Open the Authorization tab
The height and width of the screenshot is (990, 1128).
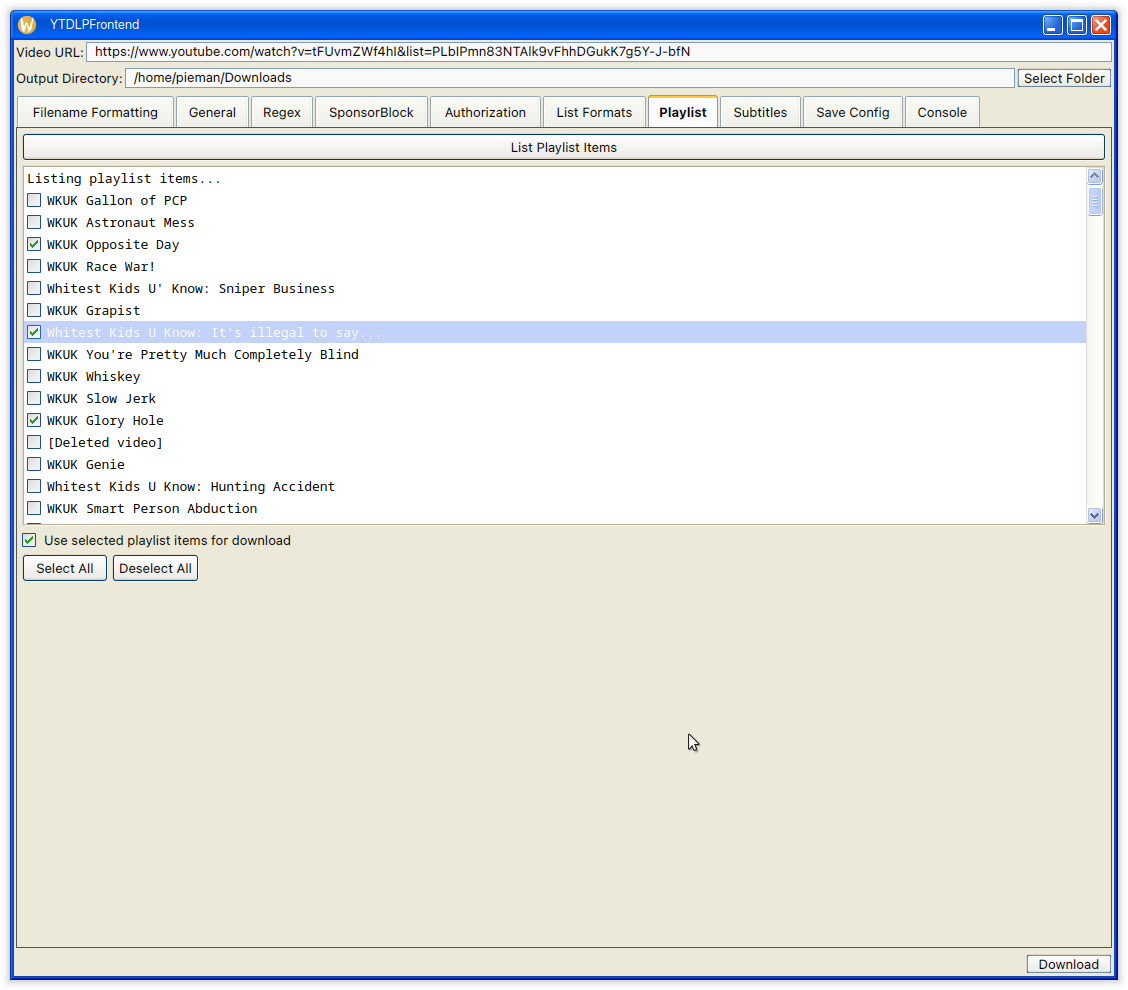click(x=485, y=112)
